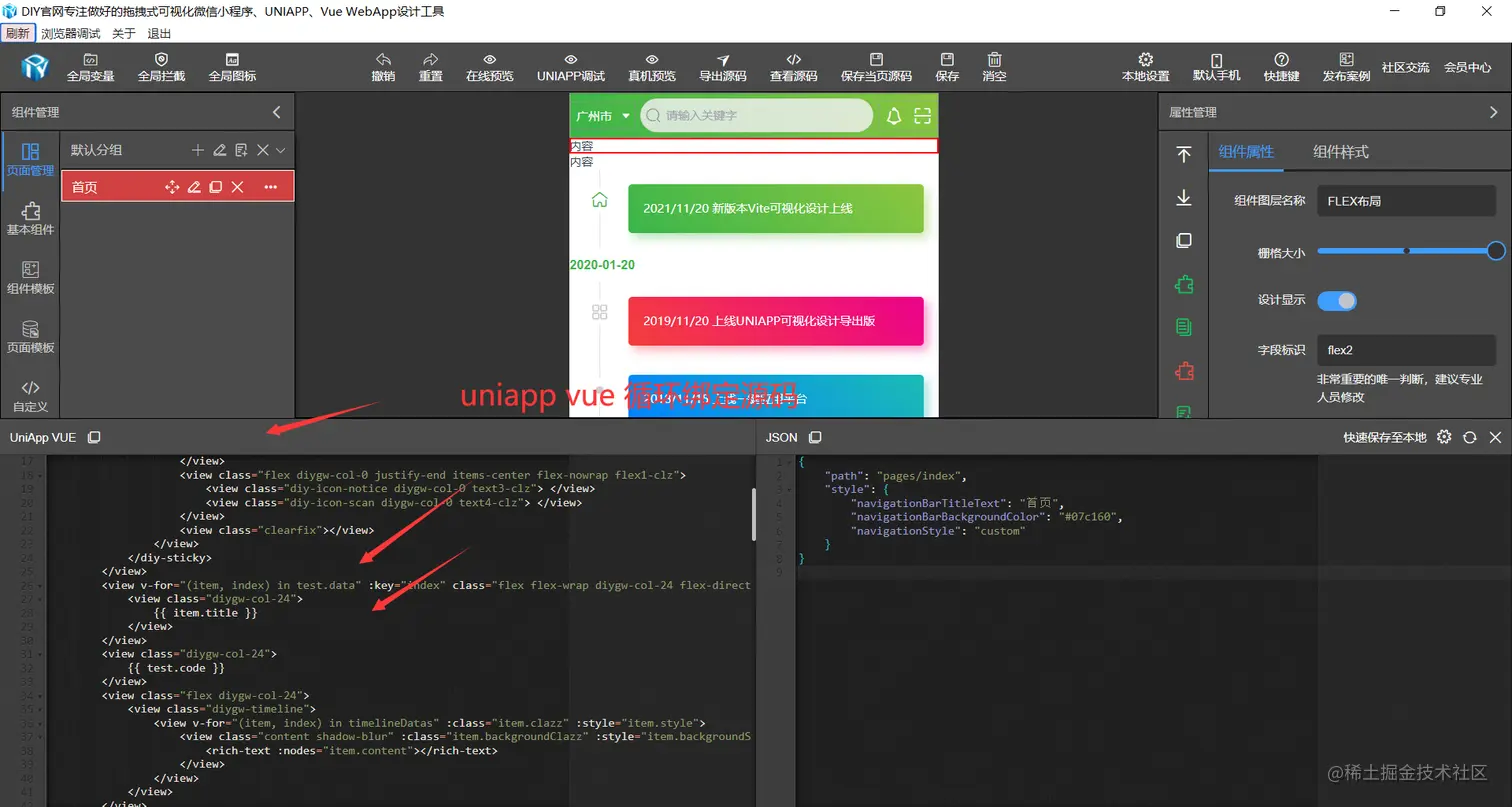Select 页面管理 in left sidebar
1512x807 pixels.
point(30,159)
